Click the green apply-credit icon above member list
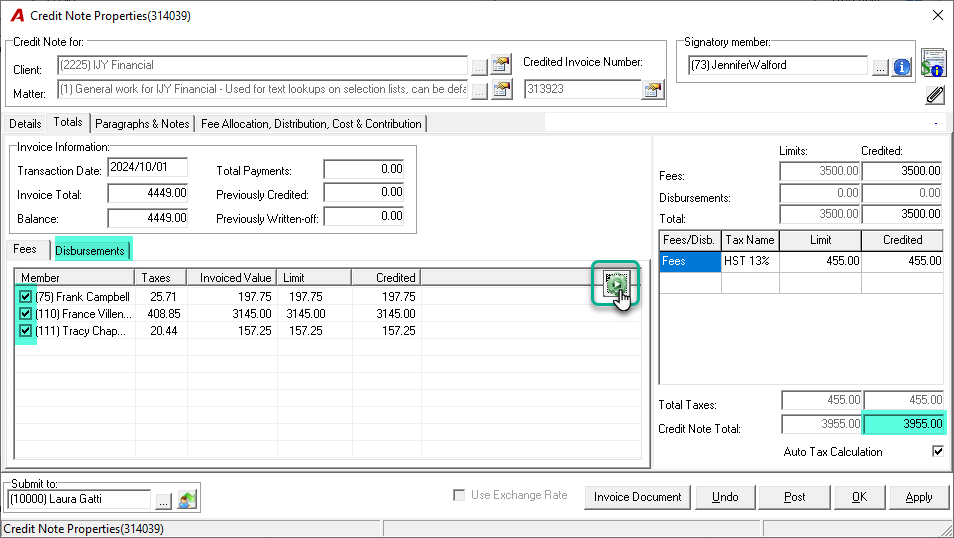954x538 pixels. (x=616, y=284)
